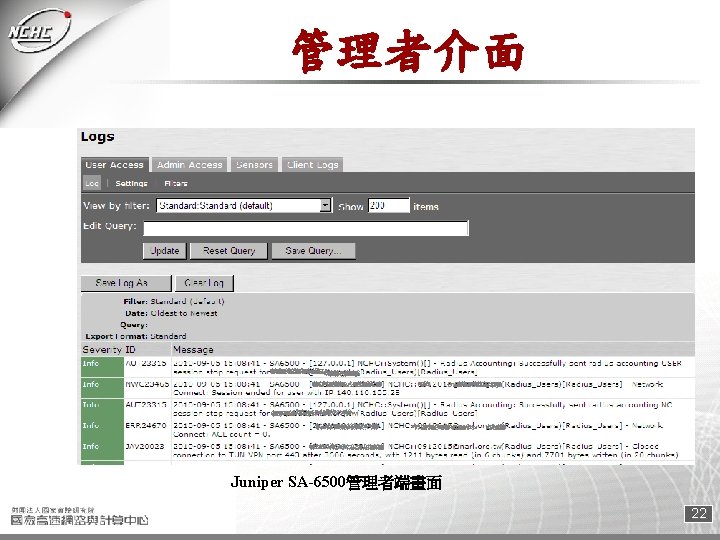Click the Show items count field
Screen dimensions: 720x540
click(388, 205)
